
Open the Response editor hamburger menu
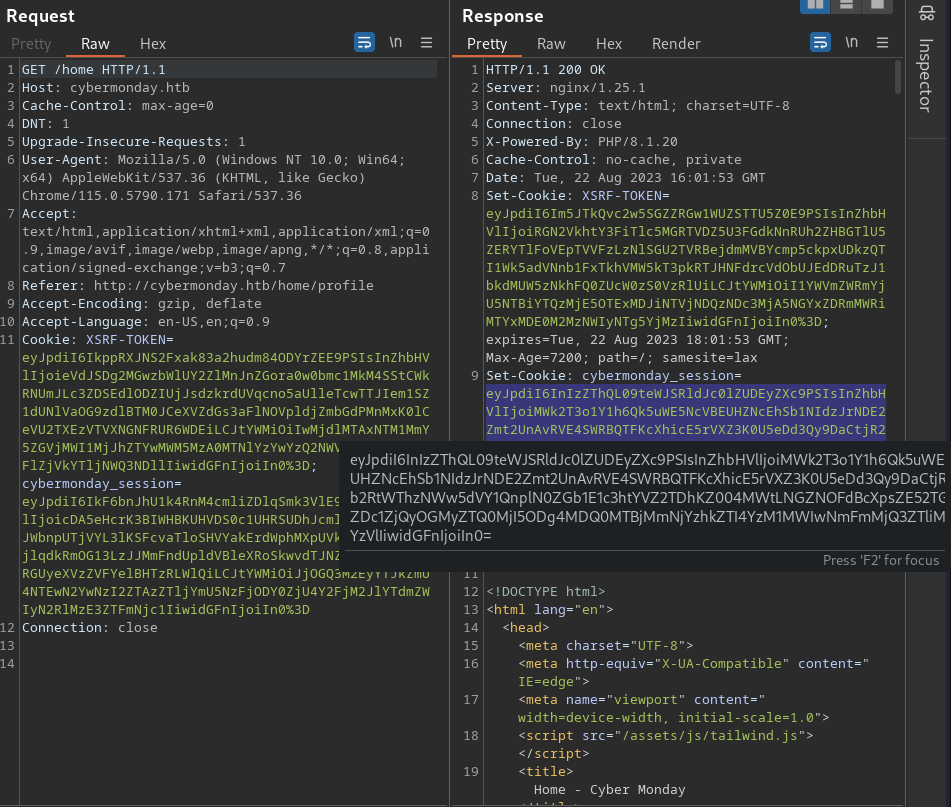[x=882, y=42]
